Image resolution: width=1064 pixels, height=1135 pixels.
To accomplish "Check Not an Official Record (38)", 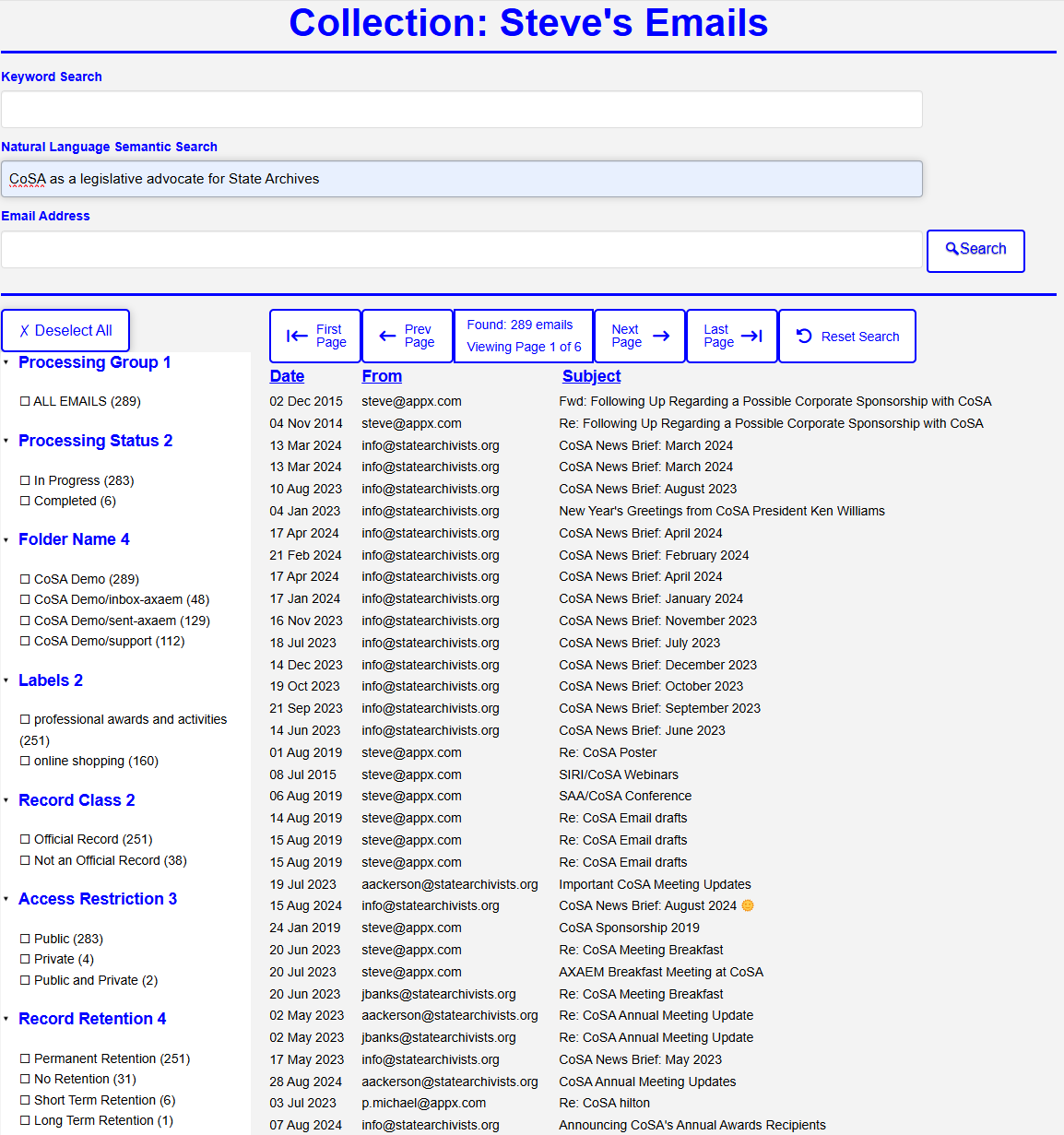I will pos(25,860).
